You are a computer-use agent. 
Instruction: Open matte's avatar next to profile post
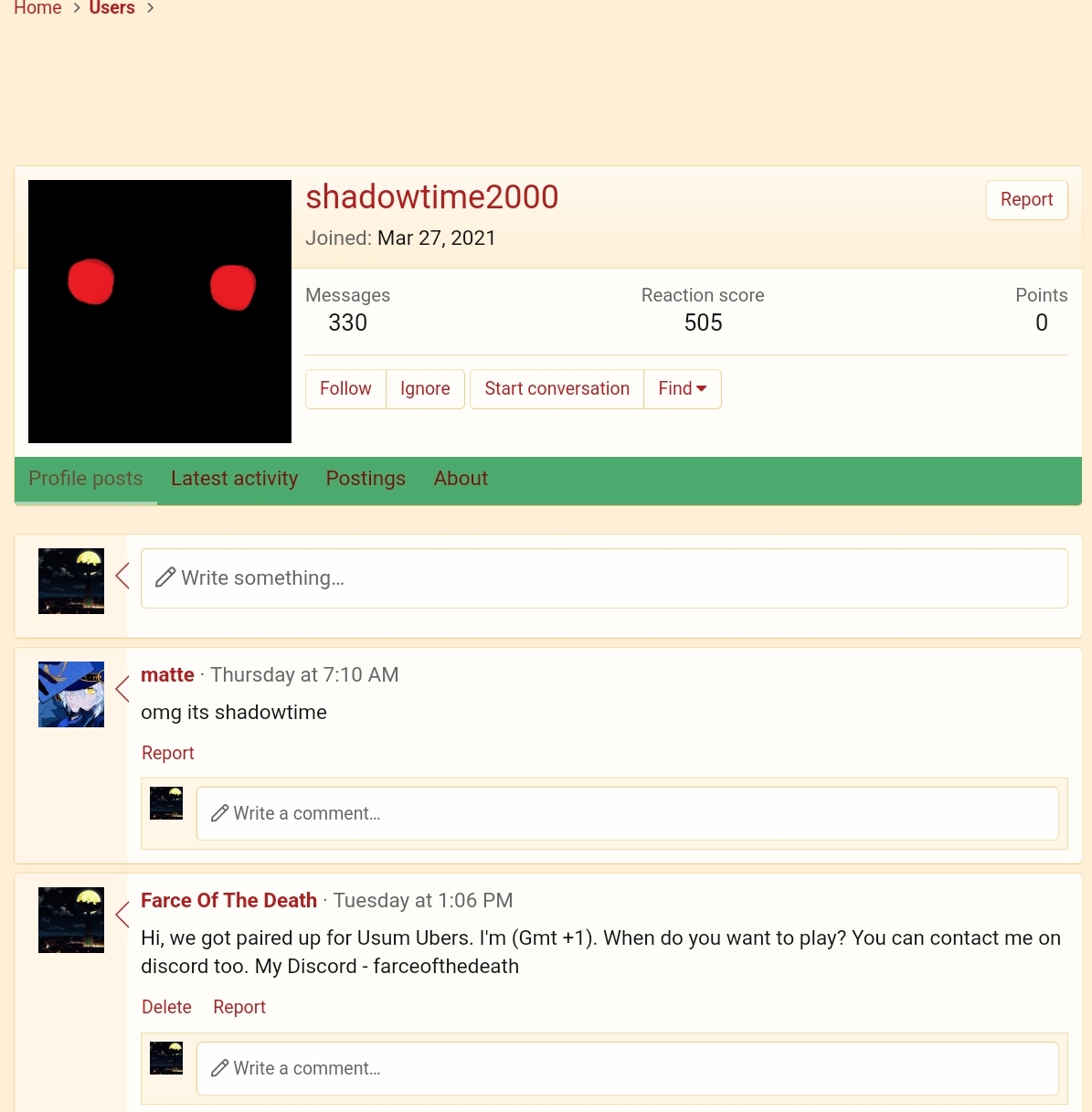pos(71,694)
